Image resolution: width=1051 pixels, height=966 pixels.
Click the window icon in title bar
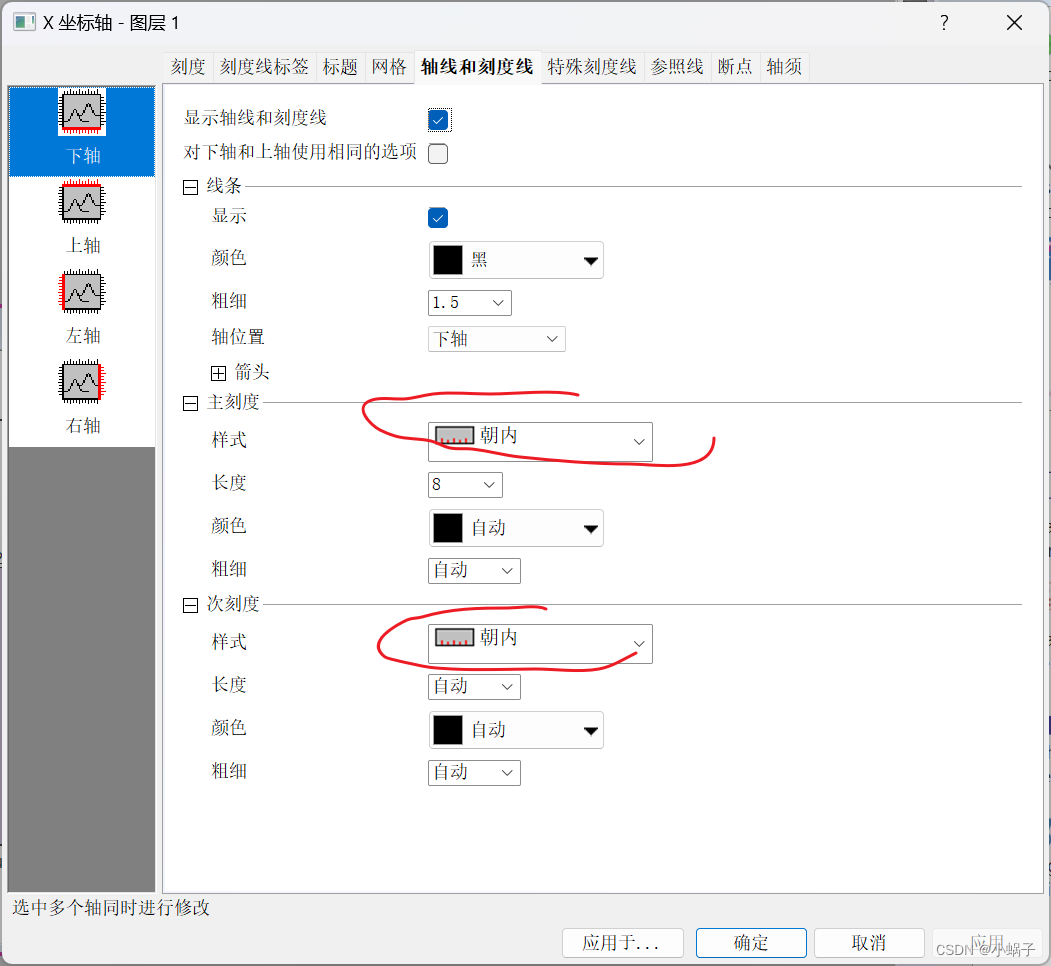click(x=24, y=22)
